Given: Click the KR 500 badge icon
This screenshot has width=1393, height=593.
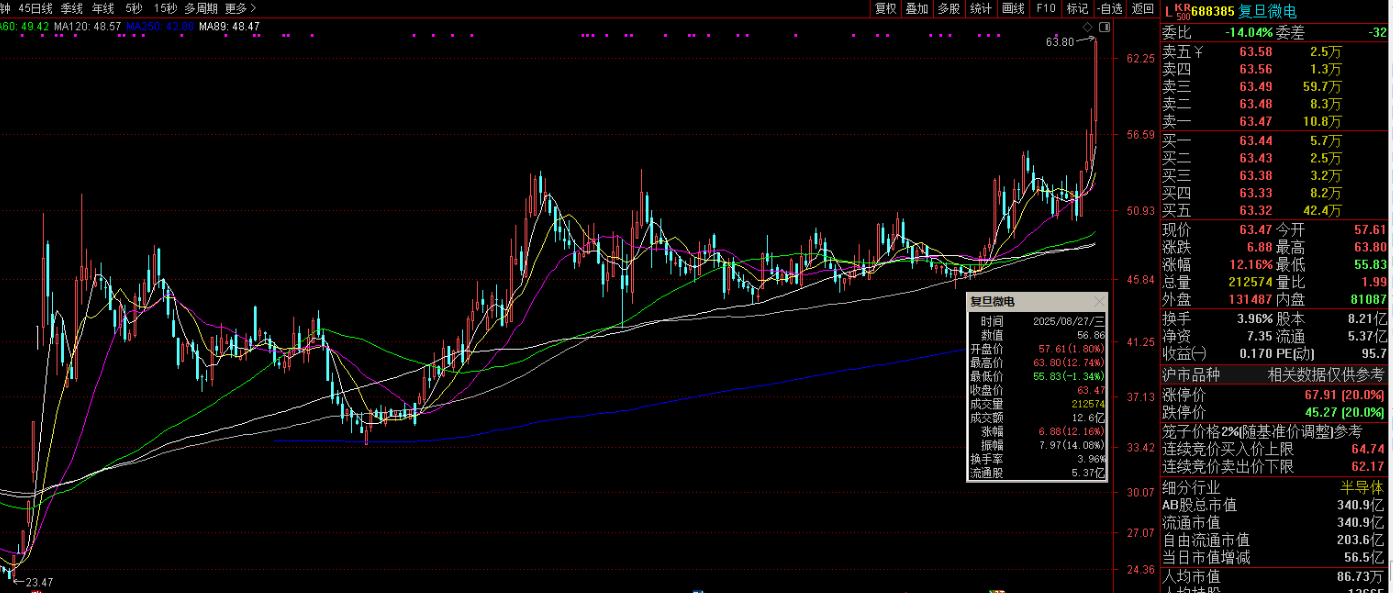Looking at the screenshot, I should point(1182,11).
